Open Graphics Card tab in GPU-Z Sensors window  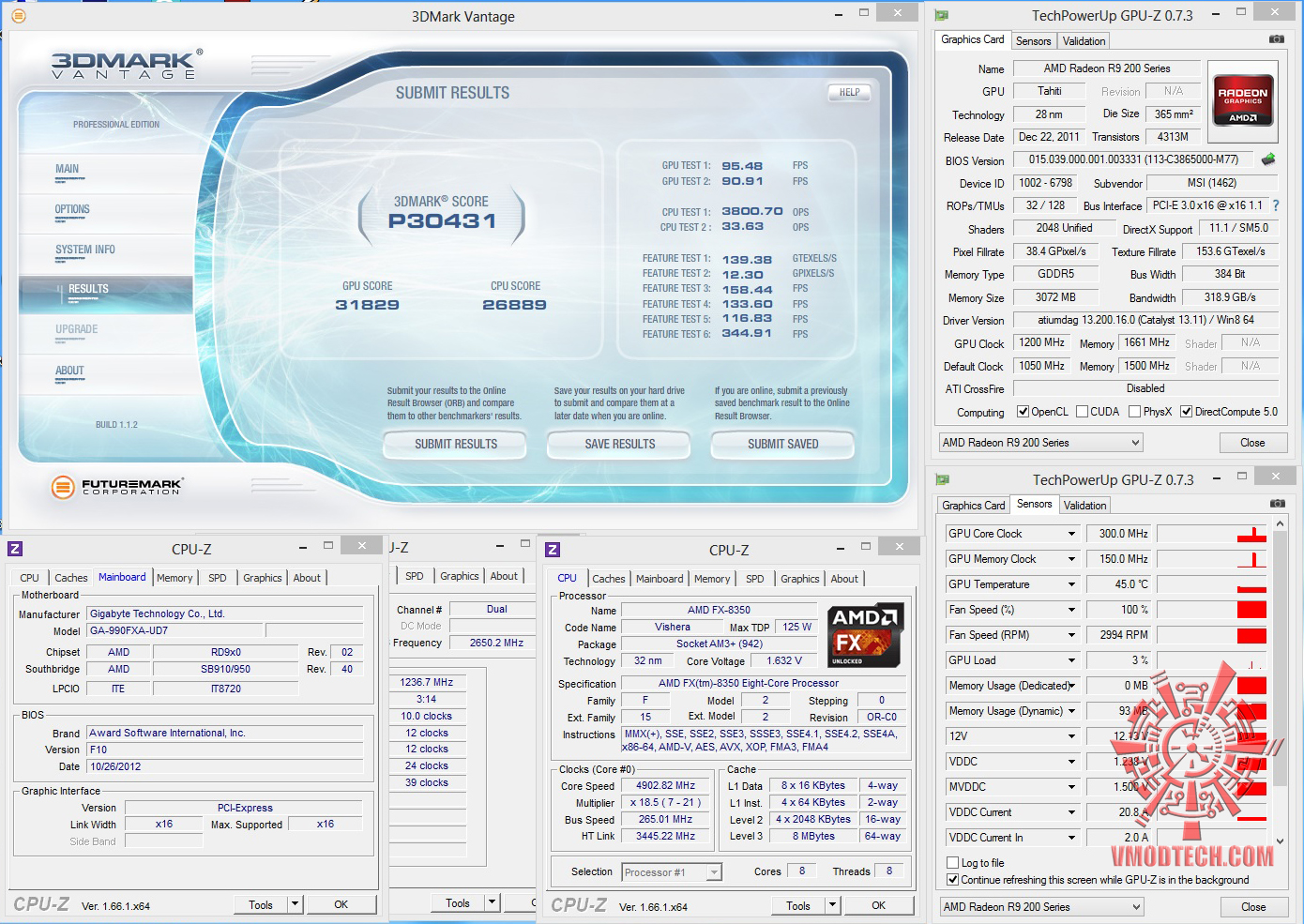(973, 506)
